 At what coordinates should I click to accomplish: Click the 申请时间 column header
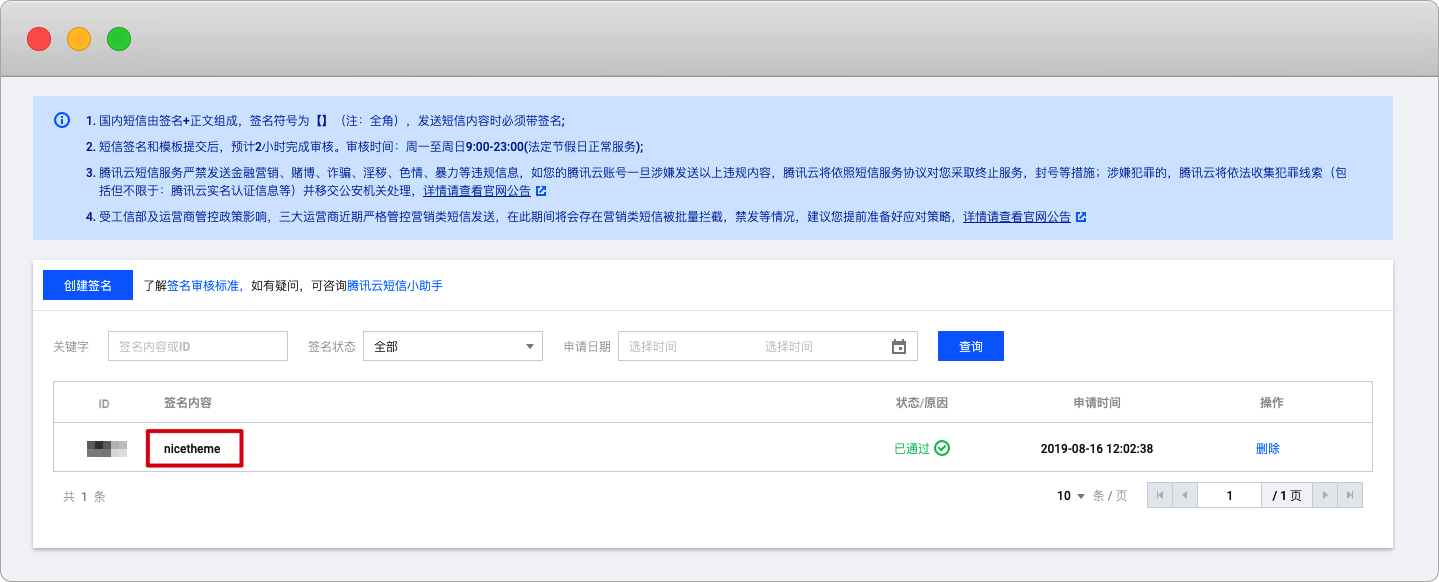(1097, 403)
